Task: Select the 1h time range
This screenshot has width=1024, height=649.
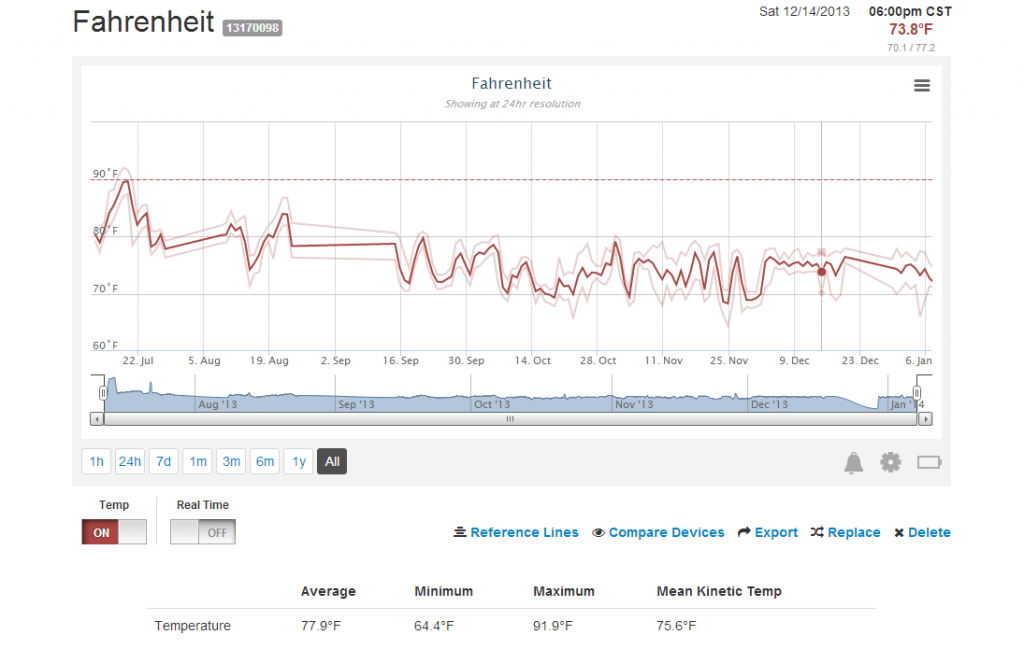Action: point(96,462)
